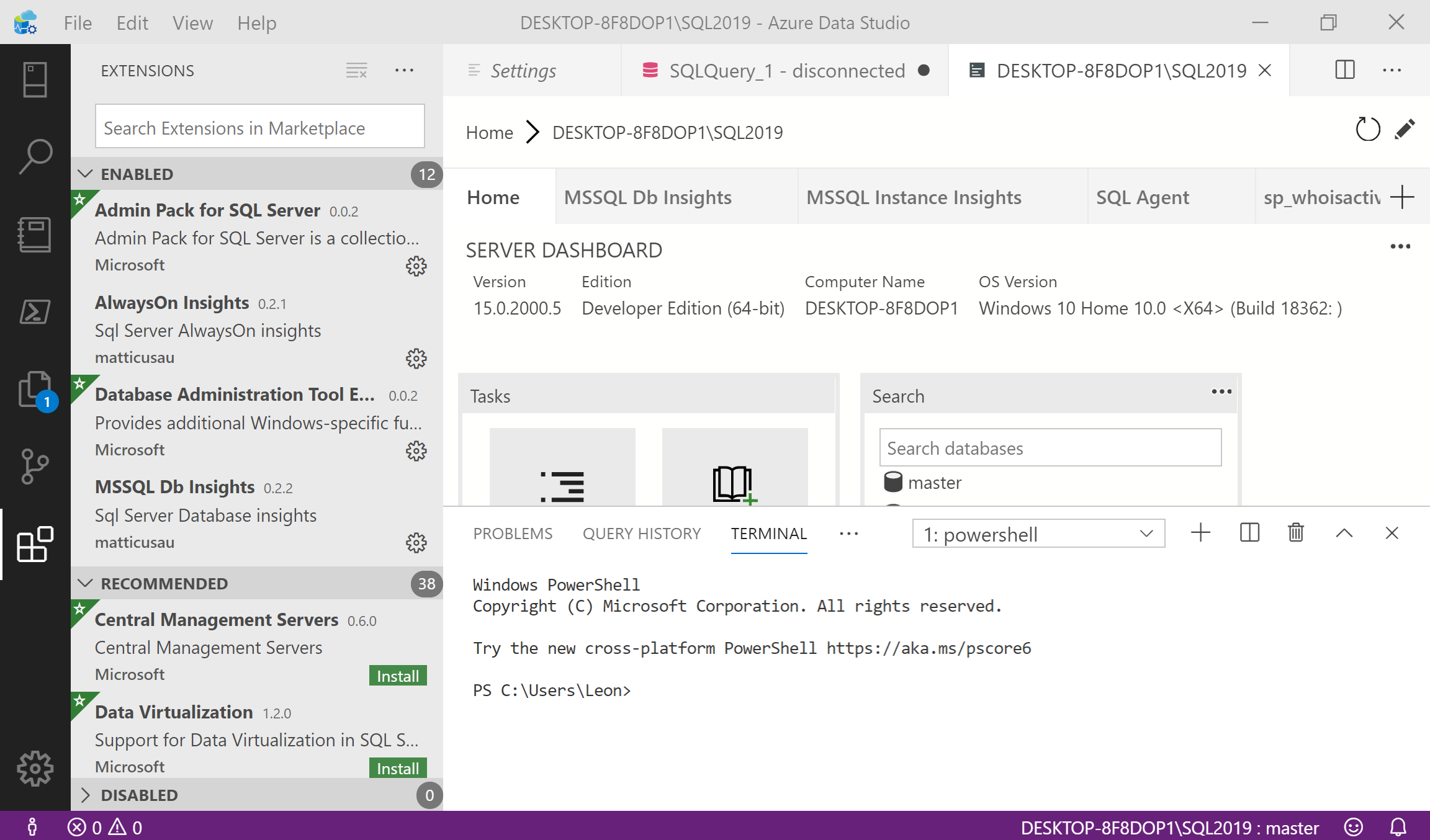
Task: Install Central Management Servers extension
Action: click(397, 676)
